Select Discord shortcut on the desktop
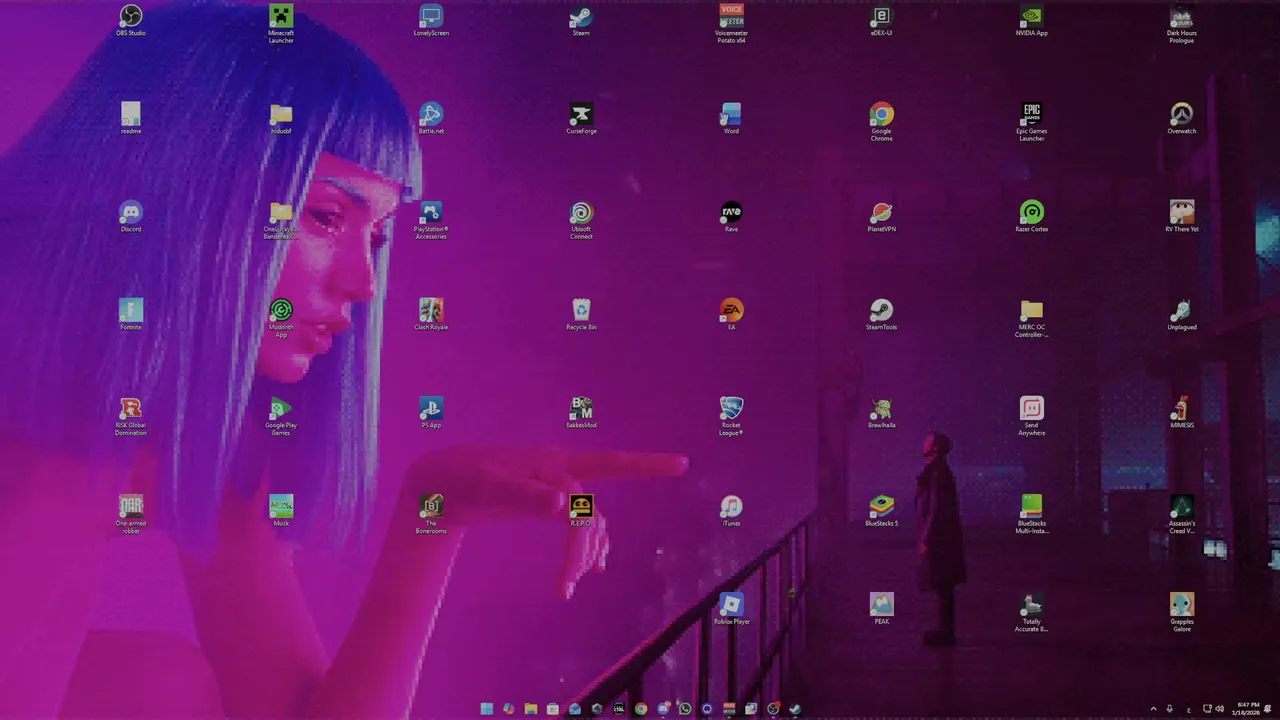 click(x=131, y=217)
